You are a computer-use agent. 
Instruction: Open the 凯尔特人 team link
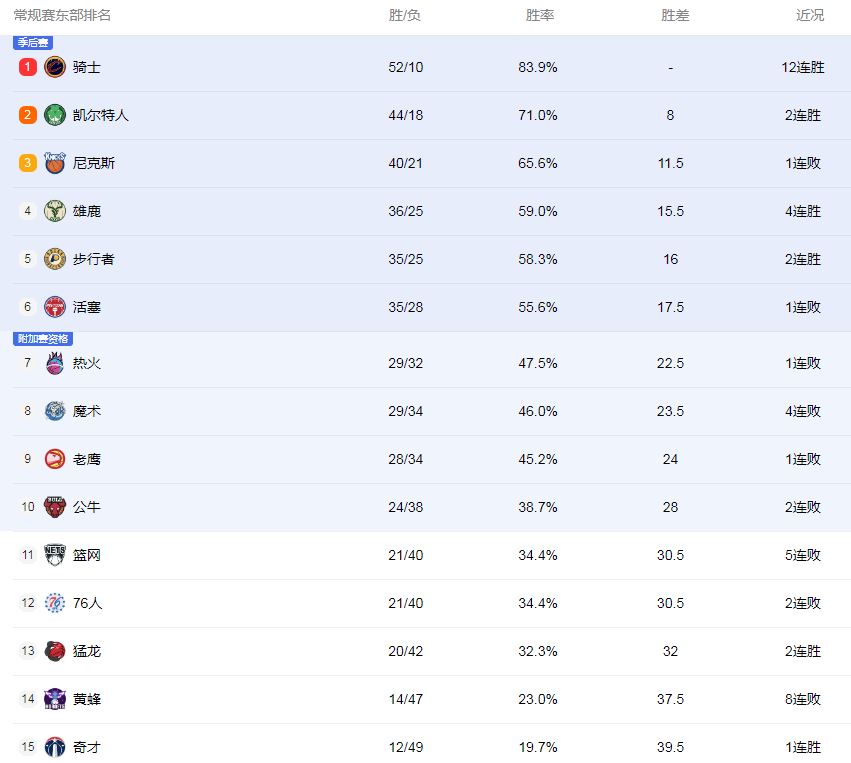click(x=101, y=115)
